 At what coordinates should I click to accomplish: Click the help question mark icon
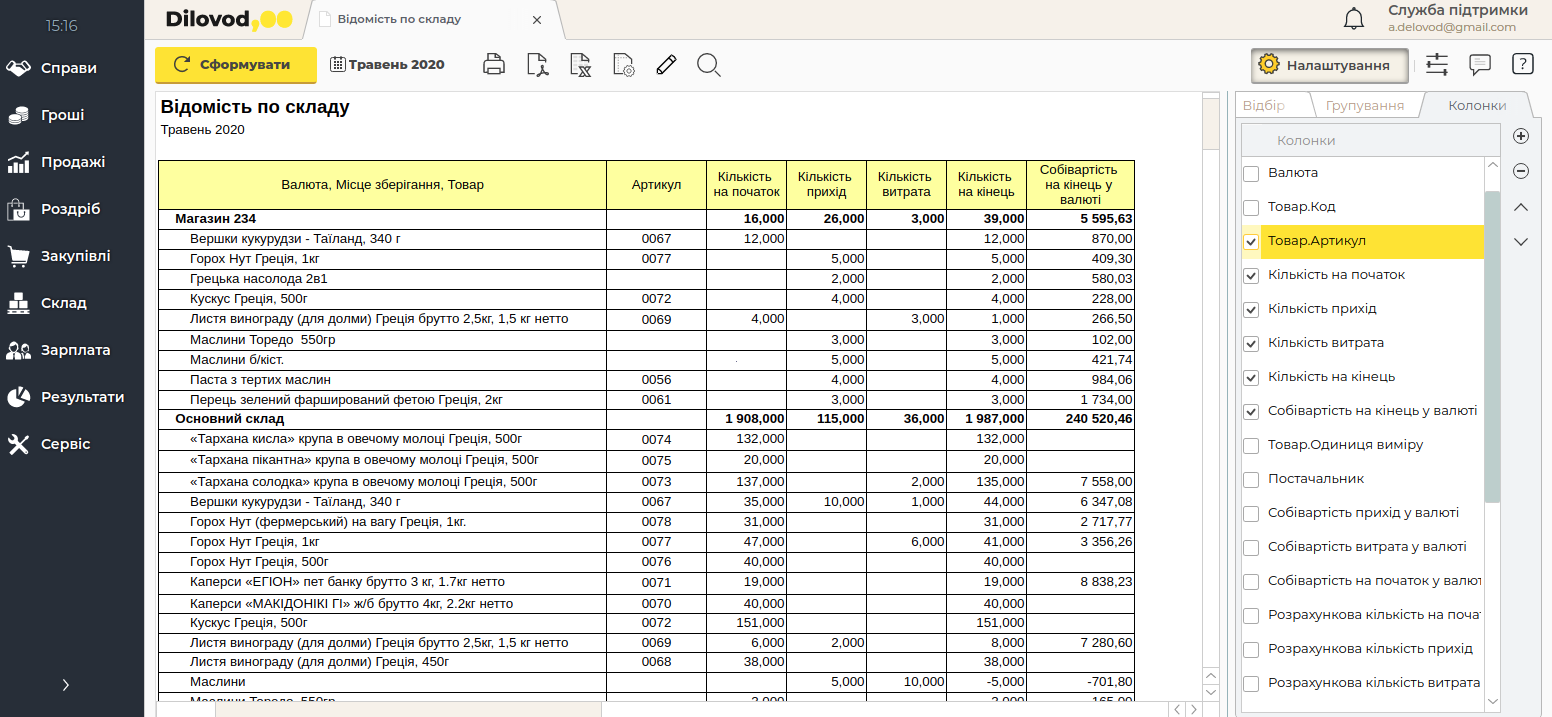[x=1522, y=64]
